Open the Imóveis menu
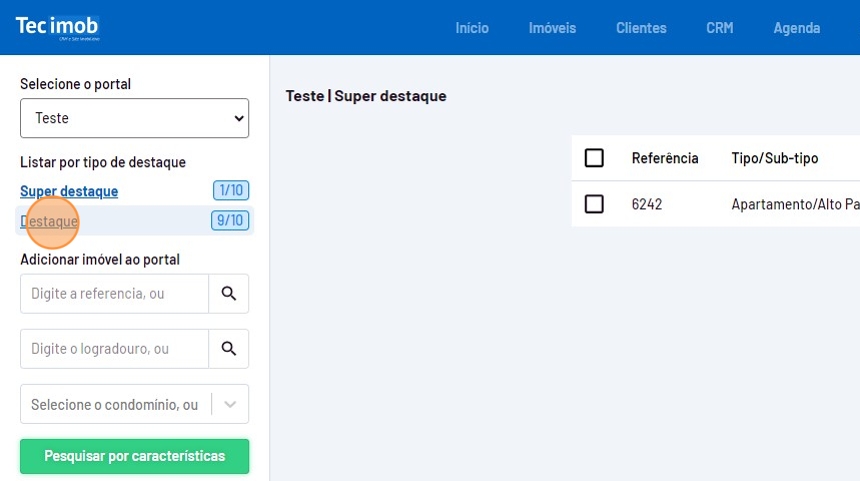This screenshot has height=481, width=860. click(552, 28)
